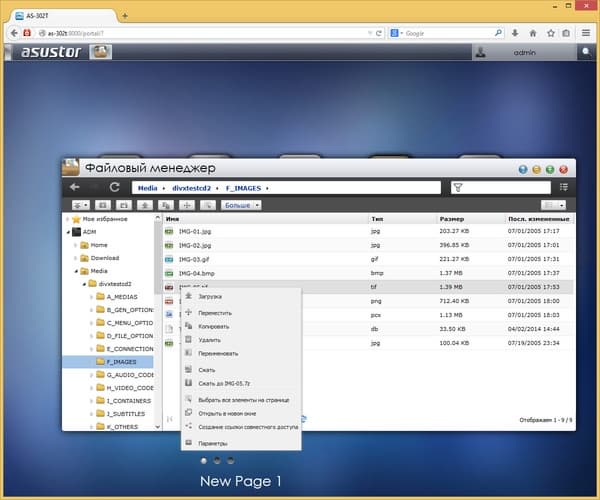Click the IMG-01.jpg file icon
This screenshot has width=600, height=500.
169,231
